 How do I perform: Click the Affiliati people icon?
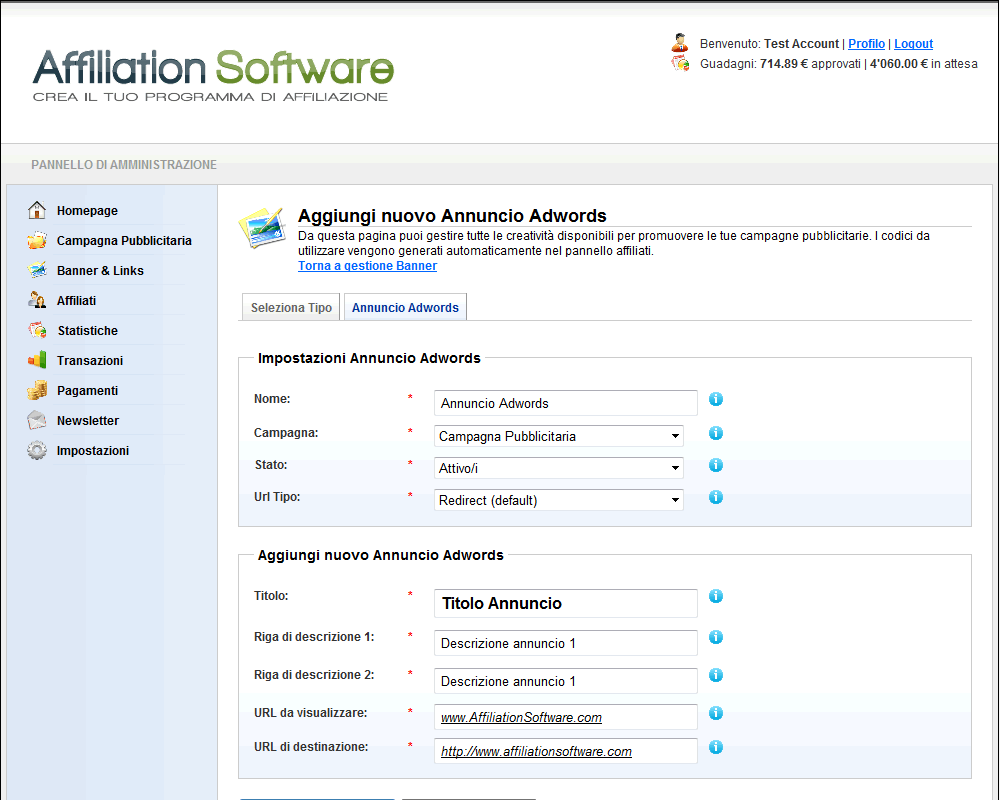click(x=37, y=300)
